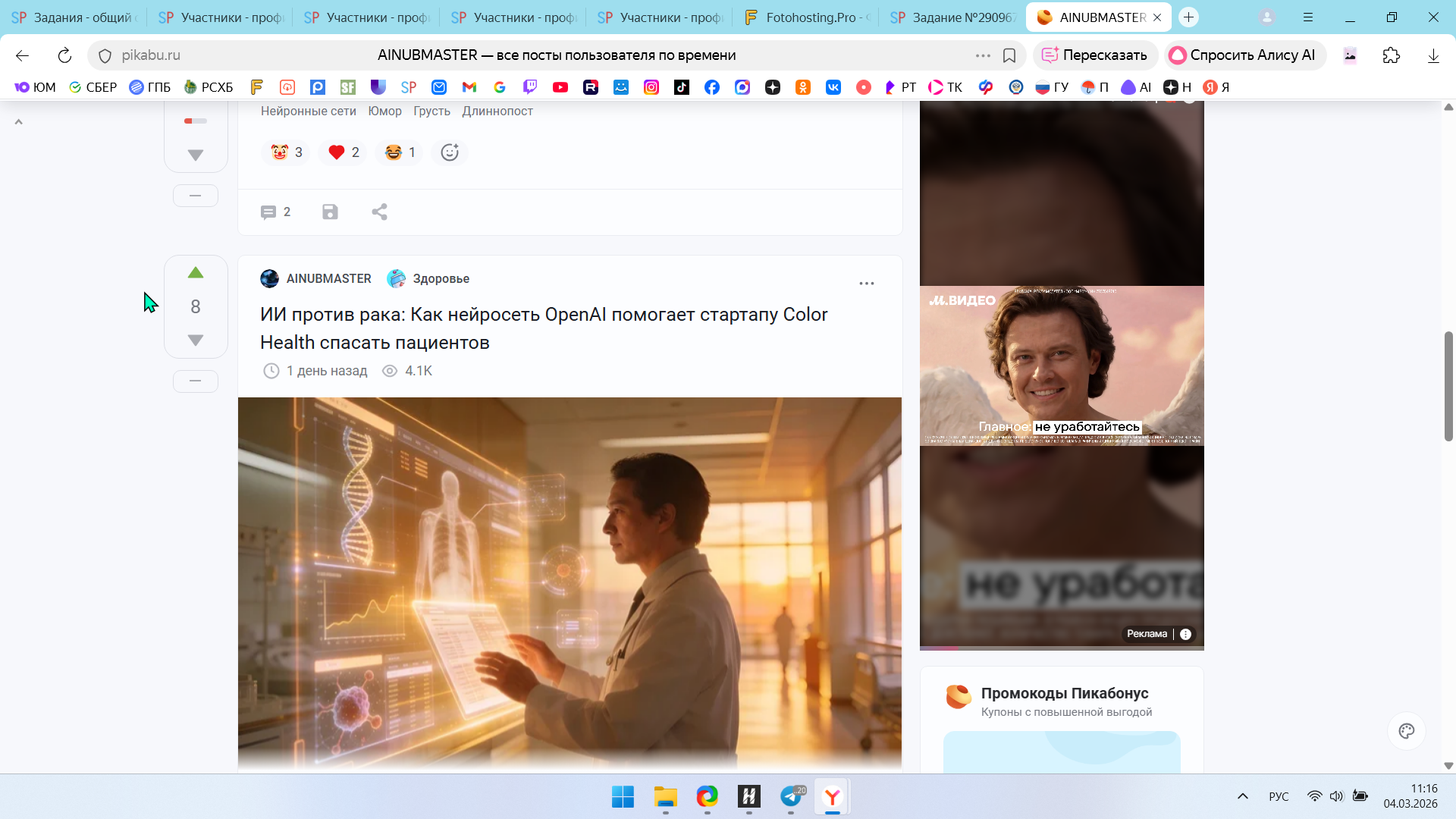The width and height of the screenshot is (1456, 819).
Task: Toggle the laughing emoji reaction
Action: pos(400,152)
